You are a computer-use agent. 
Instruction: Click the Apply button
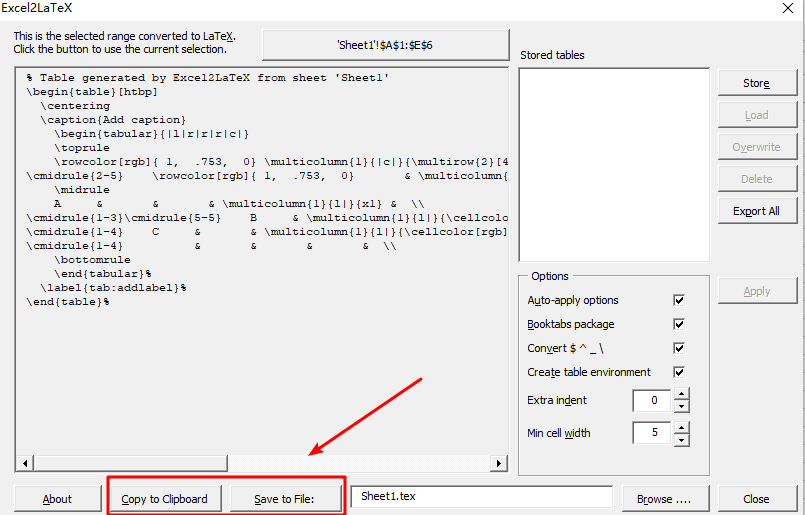click(x=757, y=291)
